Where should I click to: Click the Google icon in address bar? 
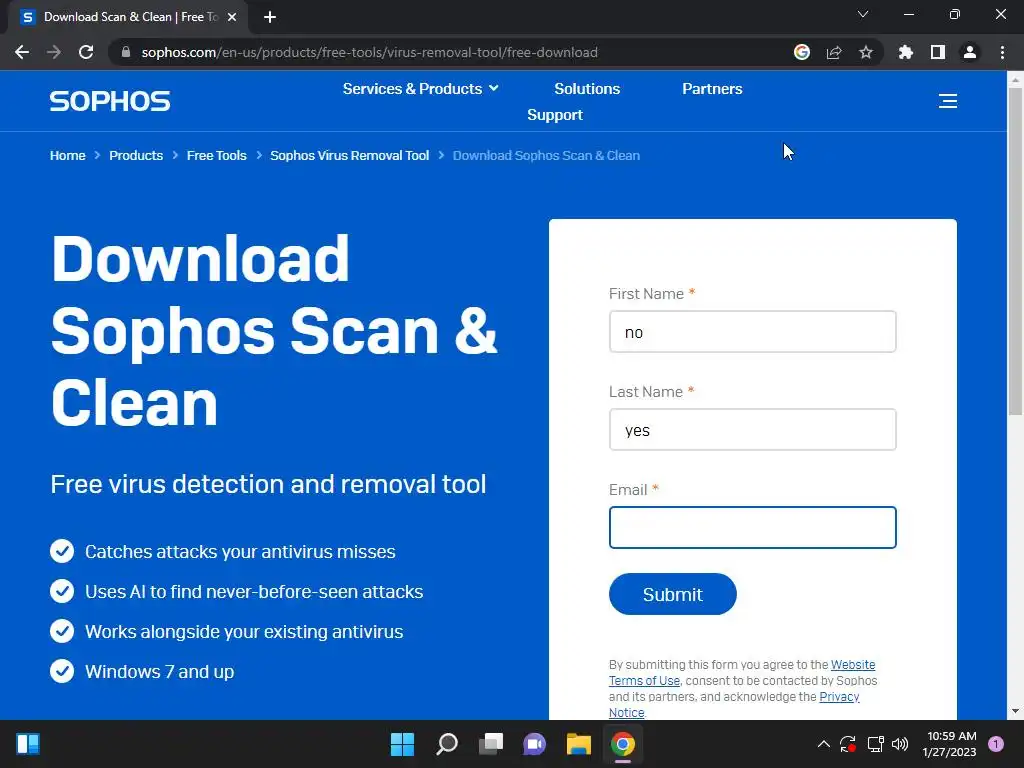click(x=802, y=52)
